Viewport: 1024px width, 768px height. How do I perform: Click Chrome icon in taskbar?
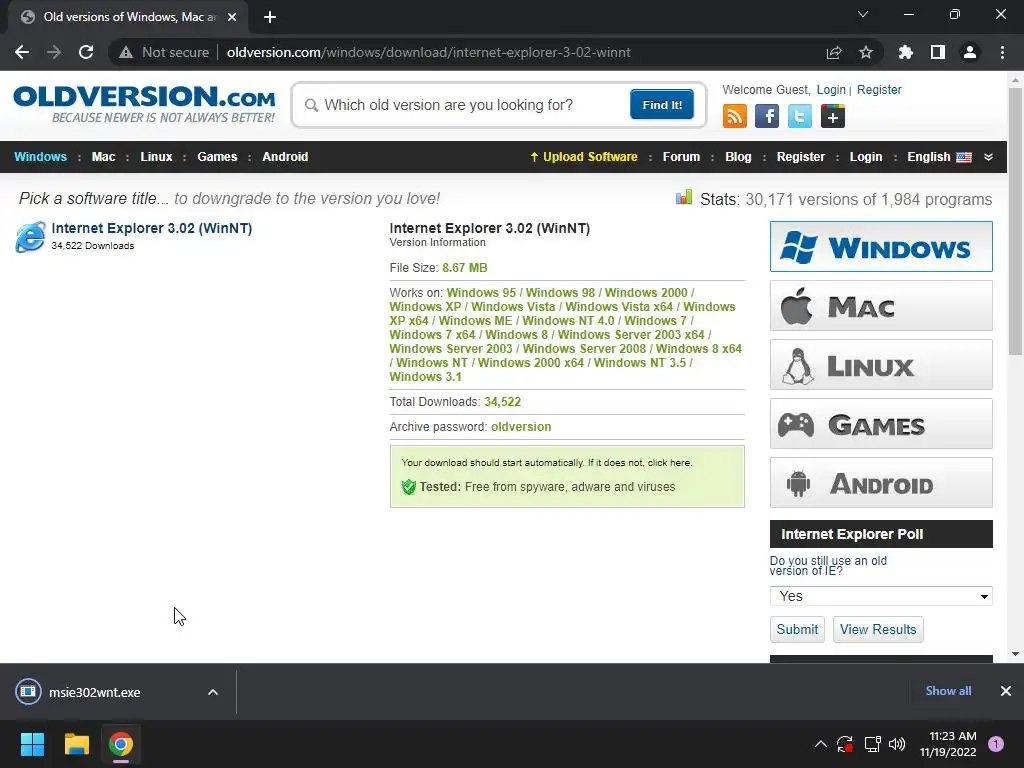pyautogui.click(x=121, y=744)
